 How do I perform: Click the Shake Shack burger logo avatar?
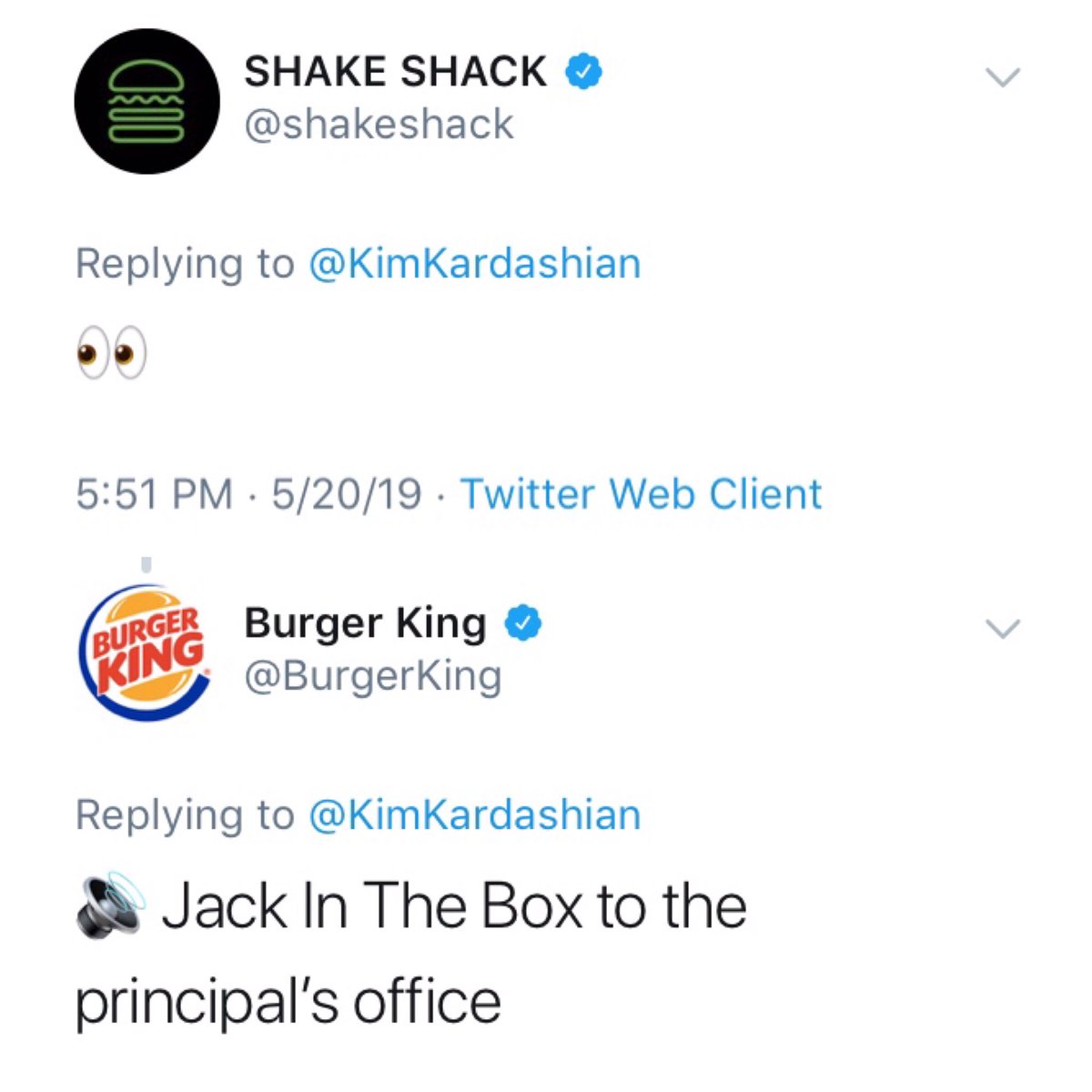[x=147, y=100]
